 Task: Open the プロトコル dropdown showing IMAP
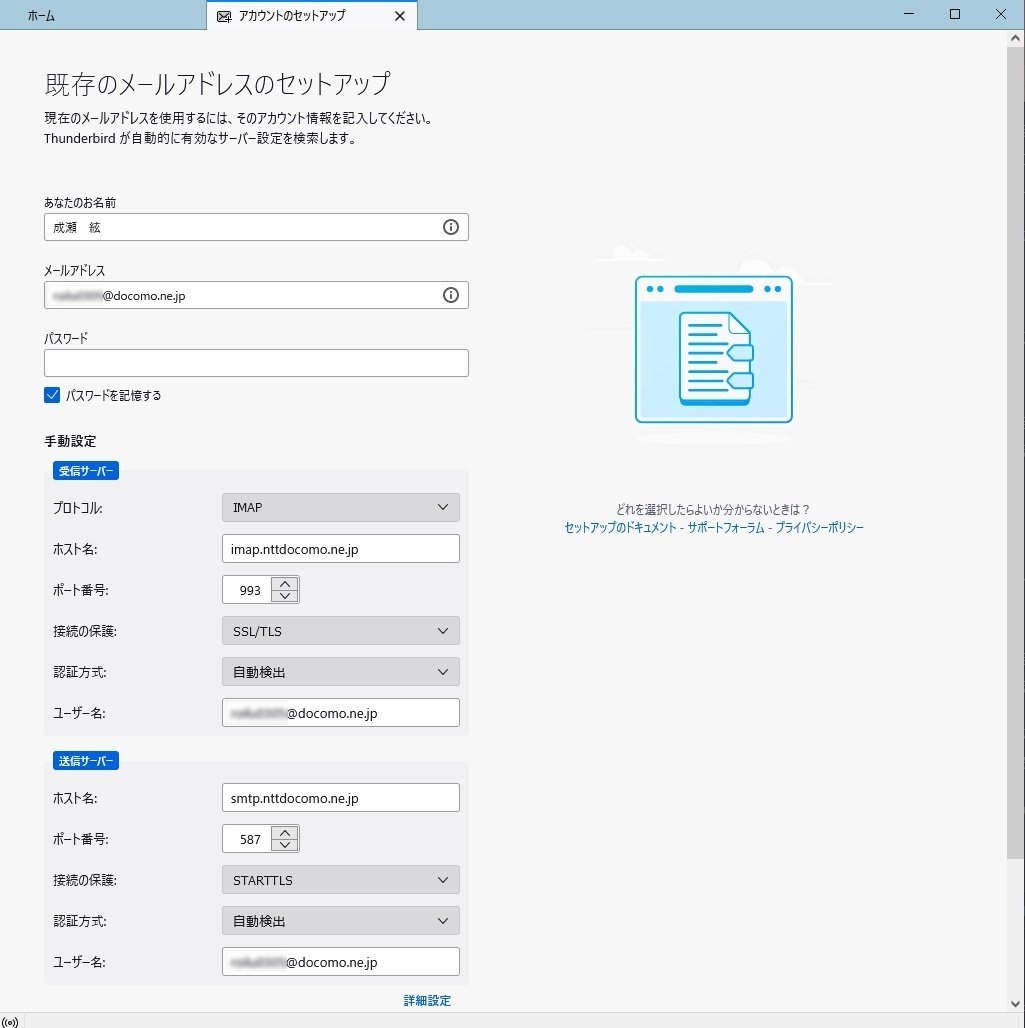point(340,507)
